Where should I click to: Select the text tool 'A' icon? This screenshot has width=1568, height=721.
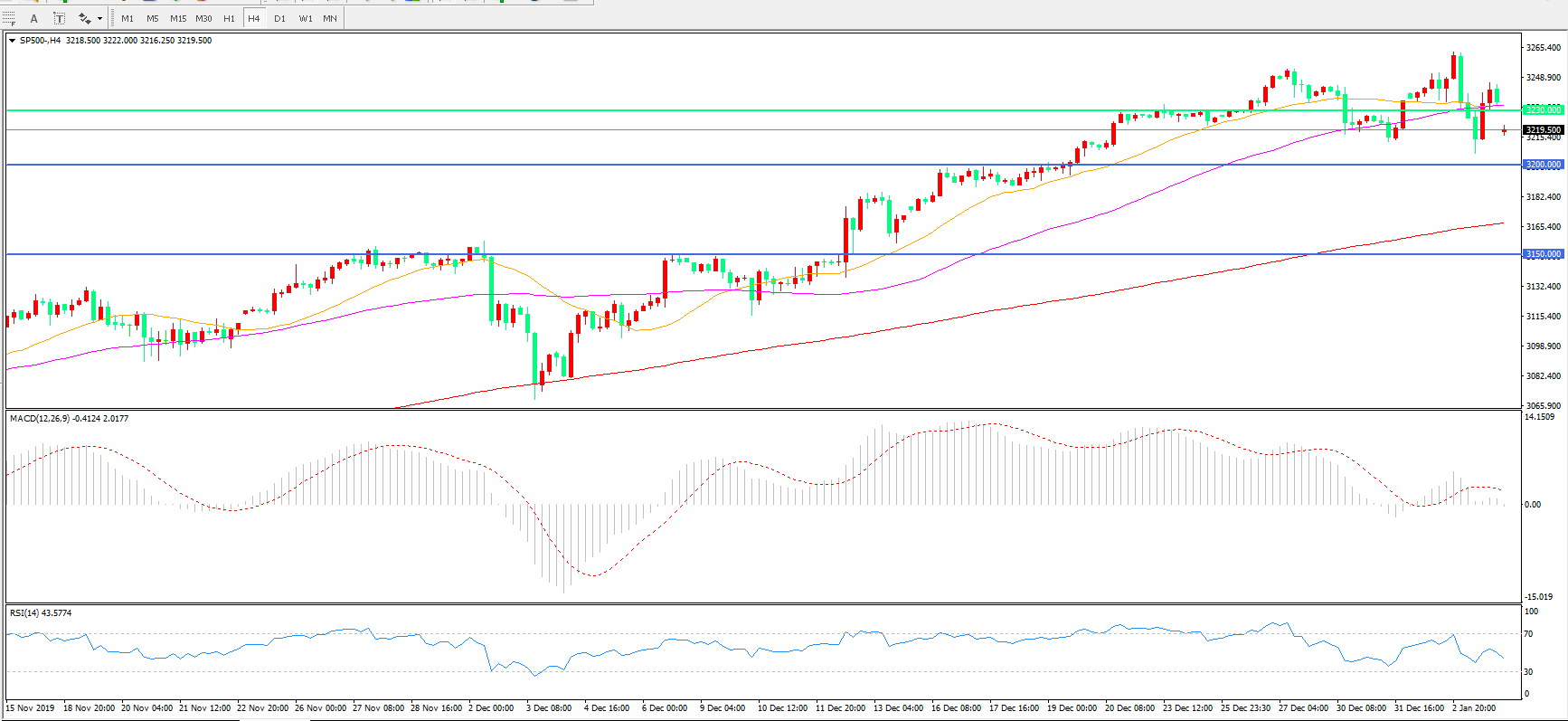pyautogui.click(x=34, y=18)
